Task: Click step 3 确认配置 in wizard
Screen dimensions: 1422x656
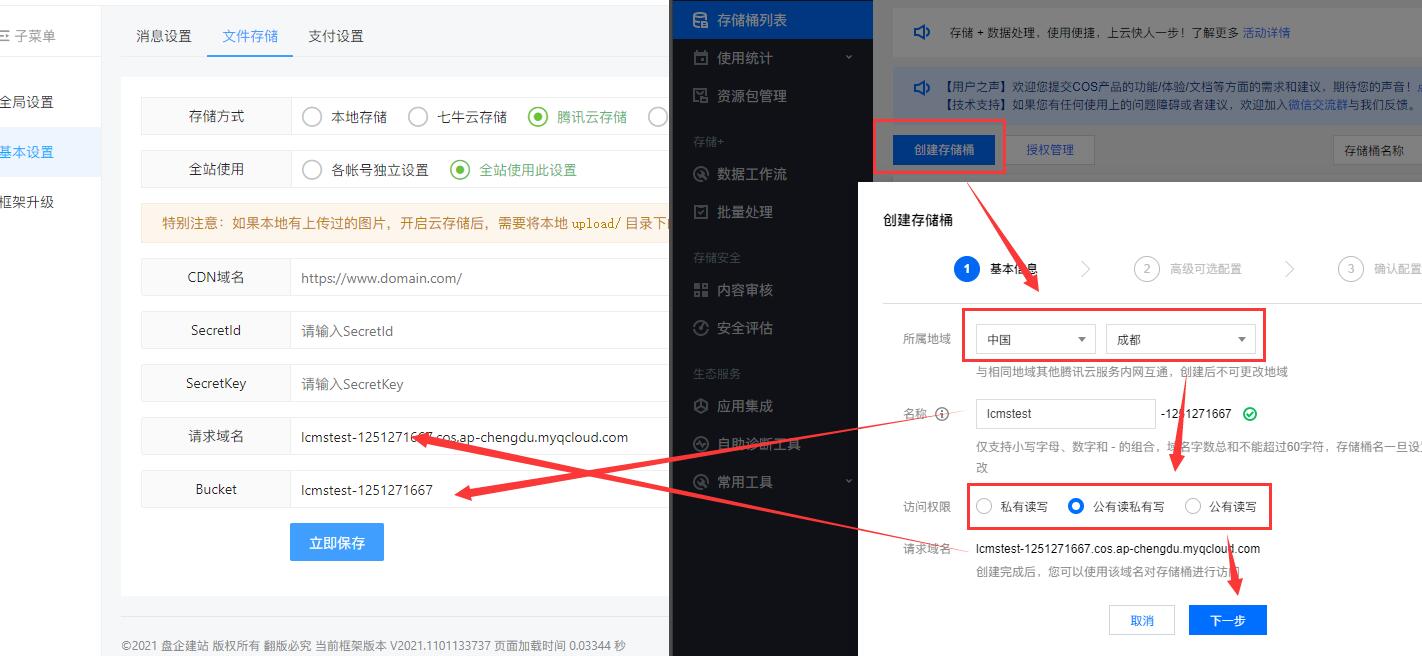Action: click(x=1381, y=269)
